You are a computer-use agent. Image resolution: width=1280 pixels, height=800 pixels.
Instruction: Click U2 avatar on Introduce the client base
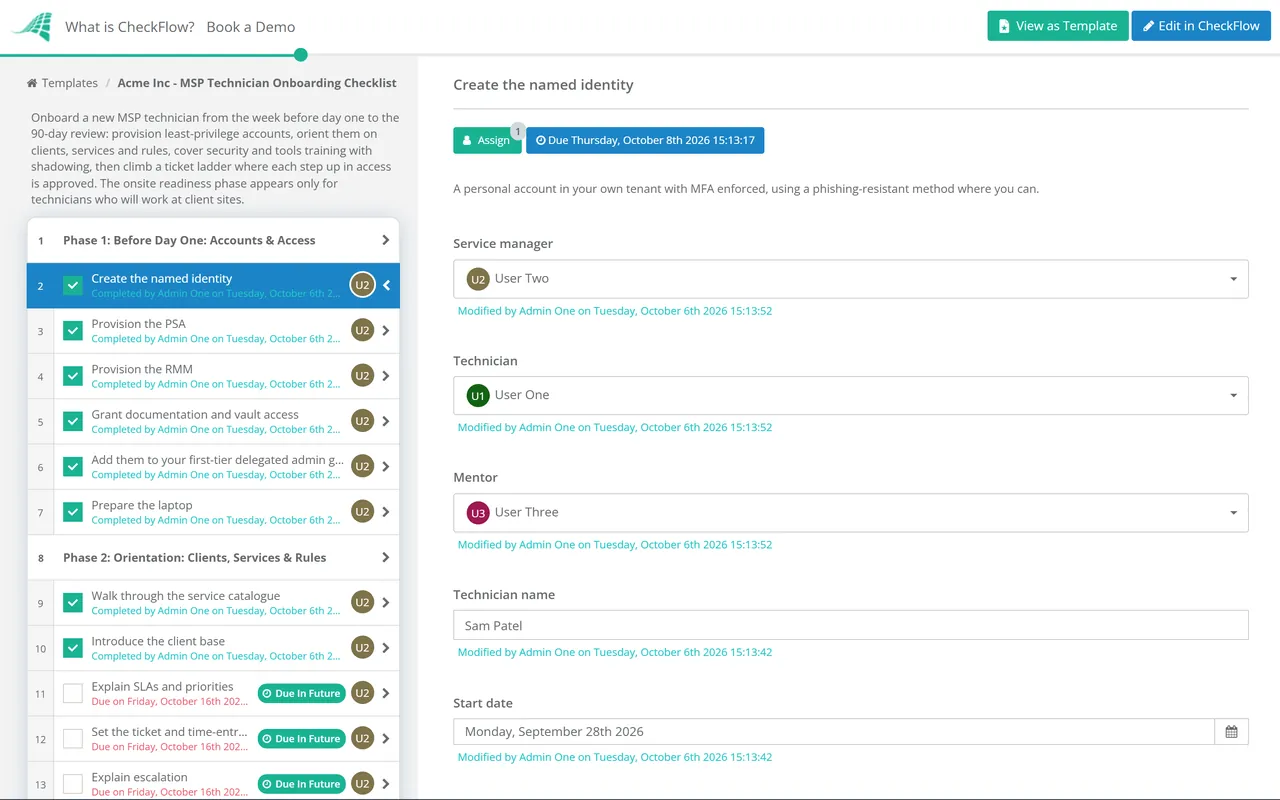pyautogui.click(x=362, y=648)
